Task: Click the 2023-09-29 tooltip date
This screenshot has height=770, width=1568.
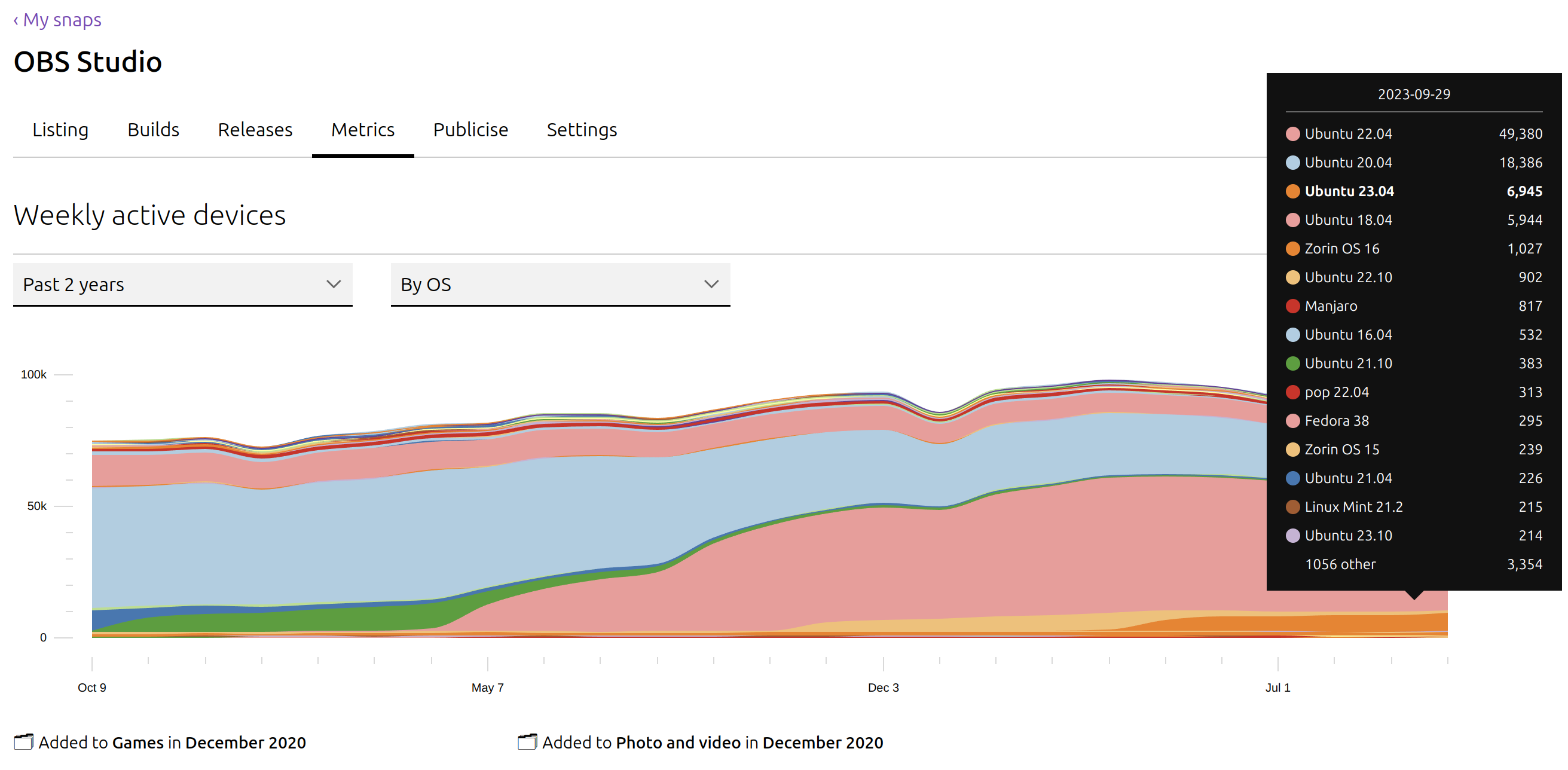Action: coord(1413,94)
